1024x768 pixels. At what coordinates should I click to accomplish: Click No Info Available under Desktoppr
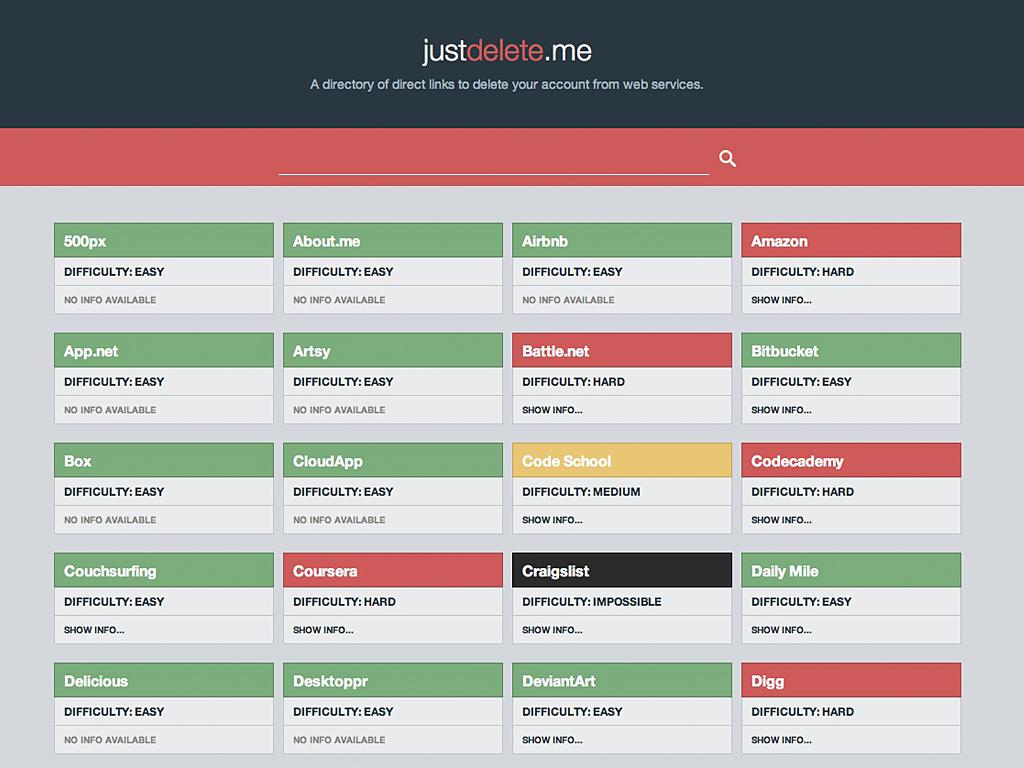pyautogui.click(x=339, y=740)
